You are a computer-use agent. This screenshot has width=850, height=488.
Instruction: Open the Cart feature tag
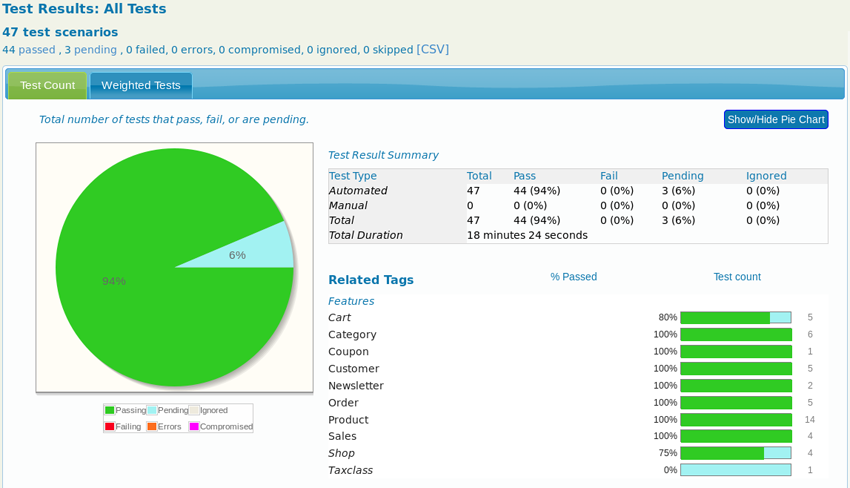tap(339, 317)
